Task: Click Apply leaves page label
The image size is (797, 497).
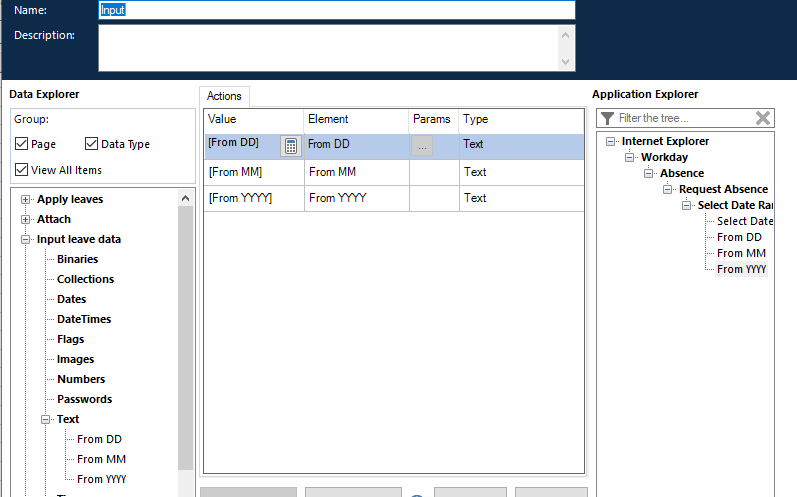Action: tap(70, 199)
